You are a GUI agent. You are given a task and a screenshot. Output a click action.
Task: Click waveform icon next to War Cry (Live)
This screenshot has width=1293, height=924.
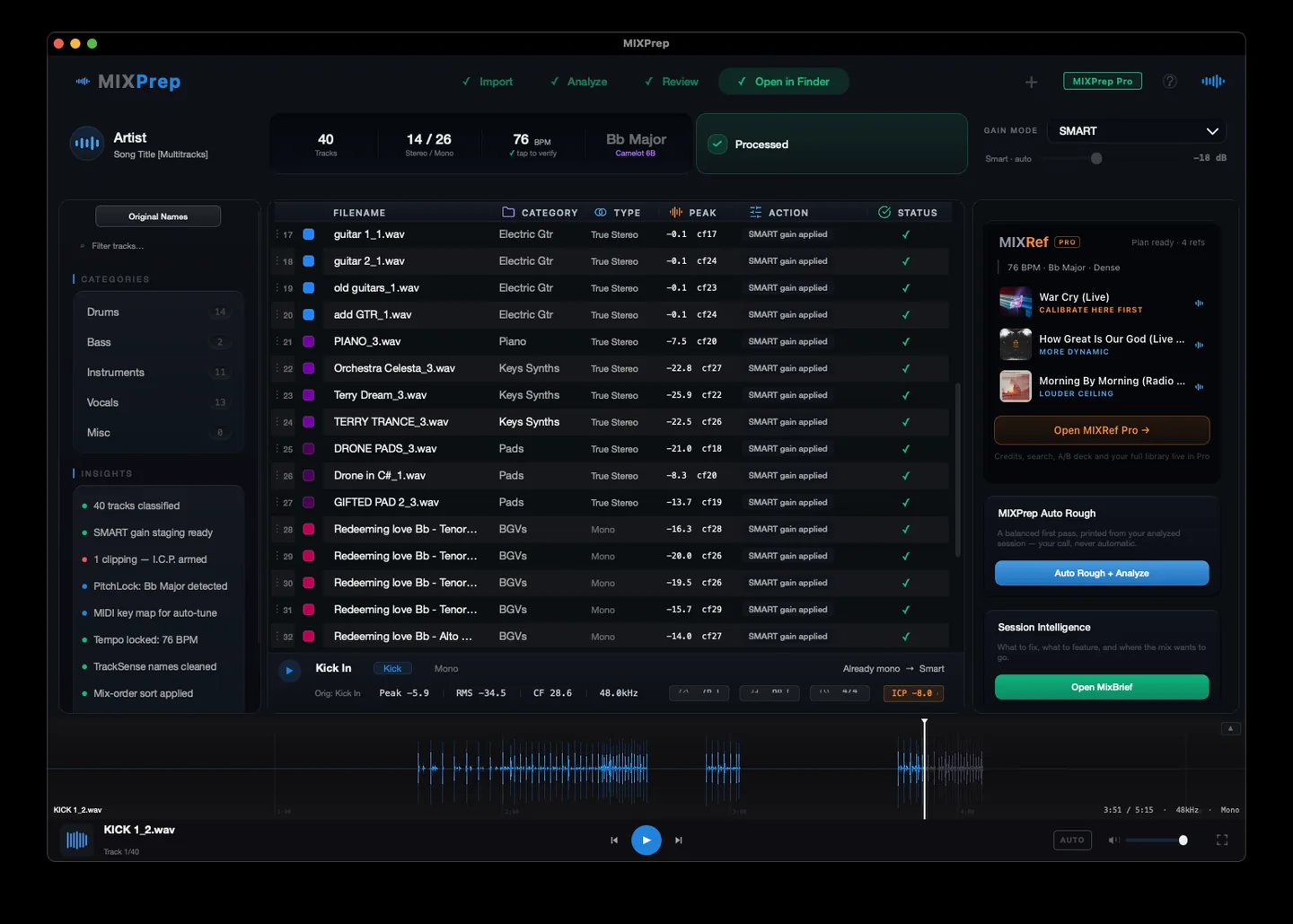pos(1199,304)
